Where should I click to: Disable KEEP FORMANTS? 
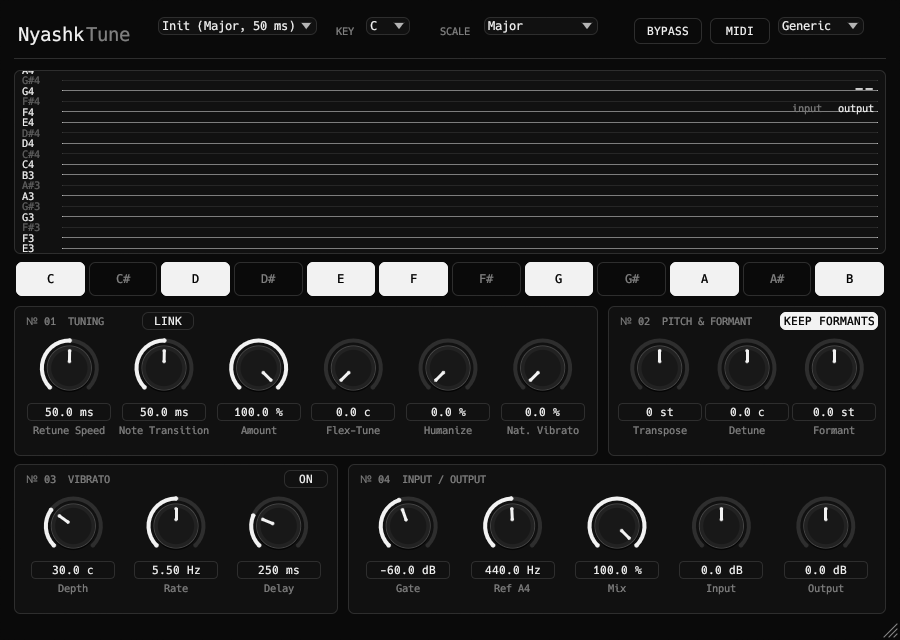[829, 321]
